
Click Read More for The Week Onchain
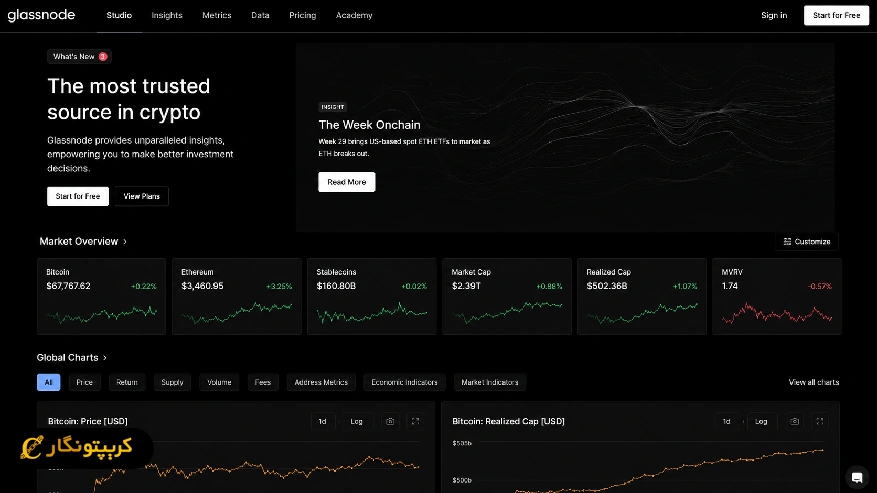347,182
